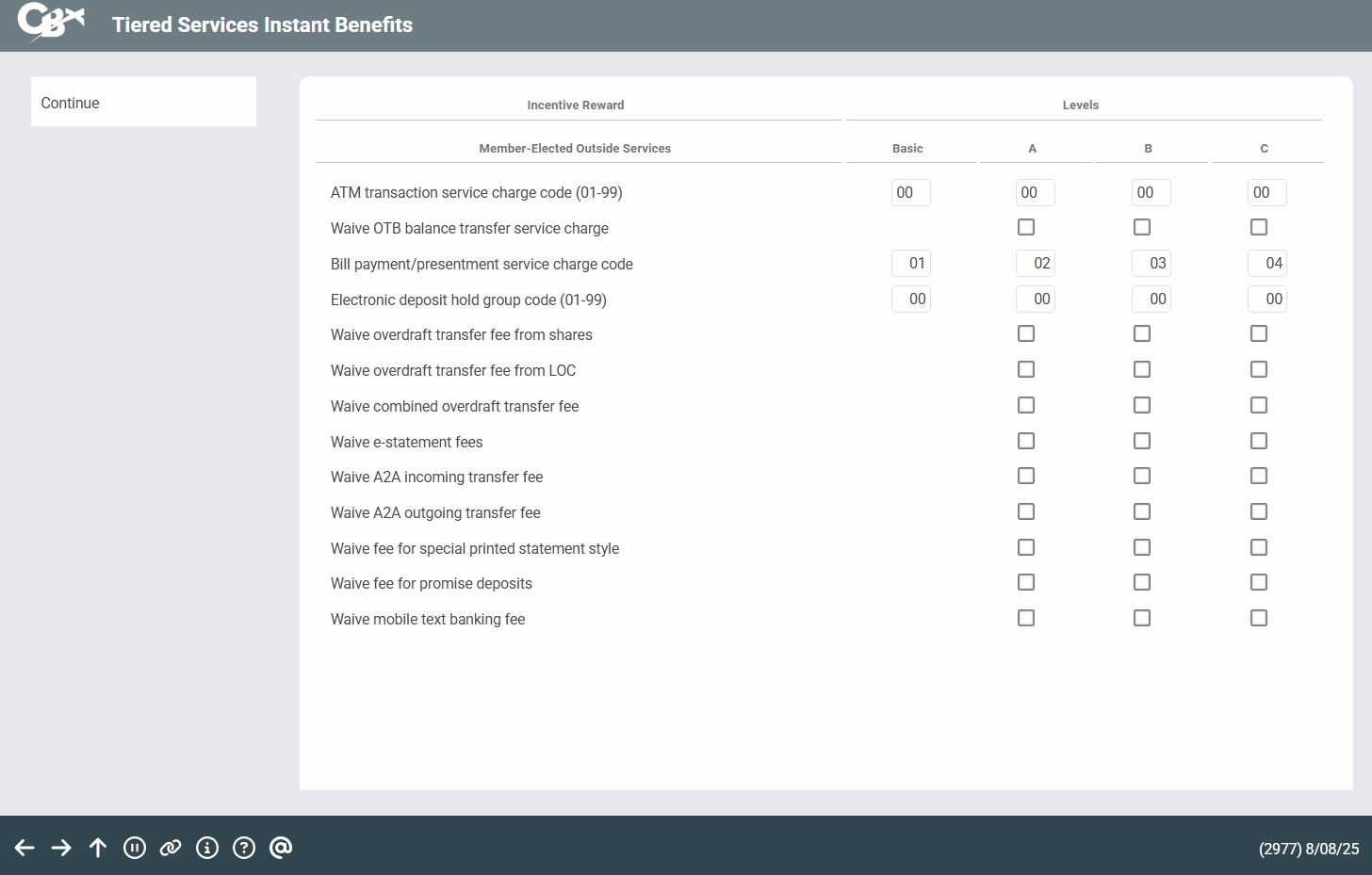
Task: Click Bill payment charge code level A field
Action: [1035, 263]
